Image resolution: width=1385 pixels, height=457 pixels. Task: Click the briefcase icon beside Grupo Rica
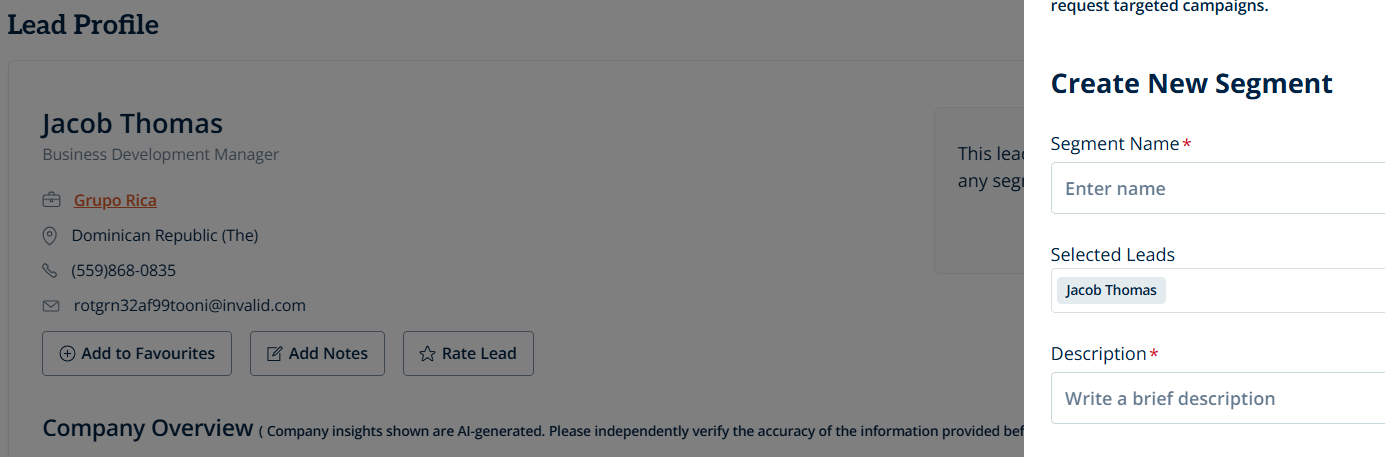[51, 200]
